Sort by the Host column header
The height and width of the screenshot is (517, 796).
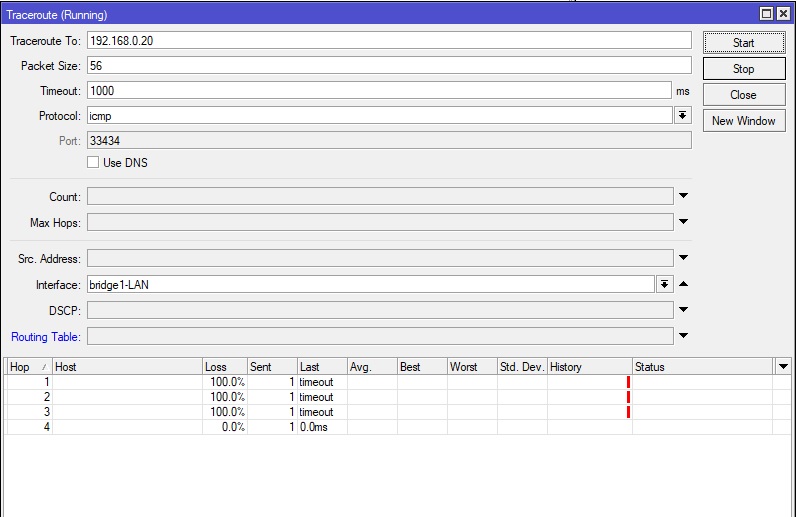(127, 367)
